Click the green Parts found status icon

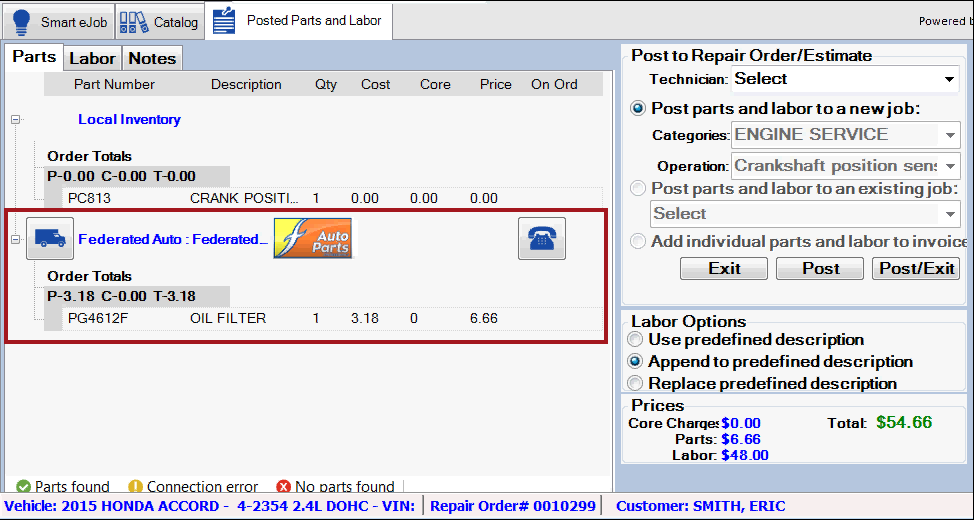pyautogui.click(x=24, y=486)
